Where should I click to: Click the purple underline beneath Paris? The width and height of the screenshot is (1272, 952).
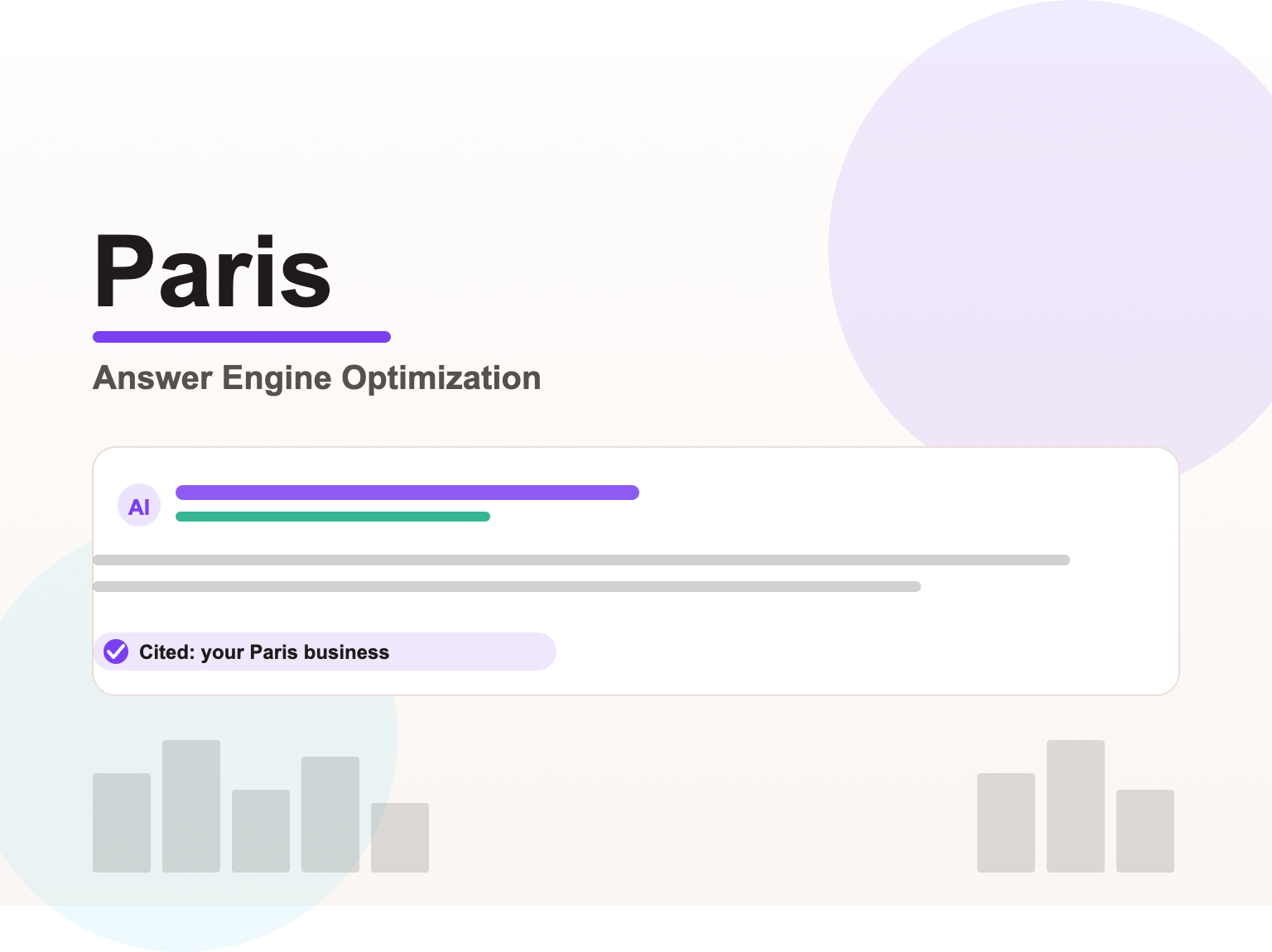[242, 337]
